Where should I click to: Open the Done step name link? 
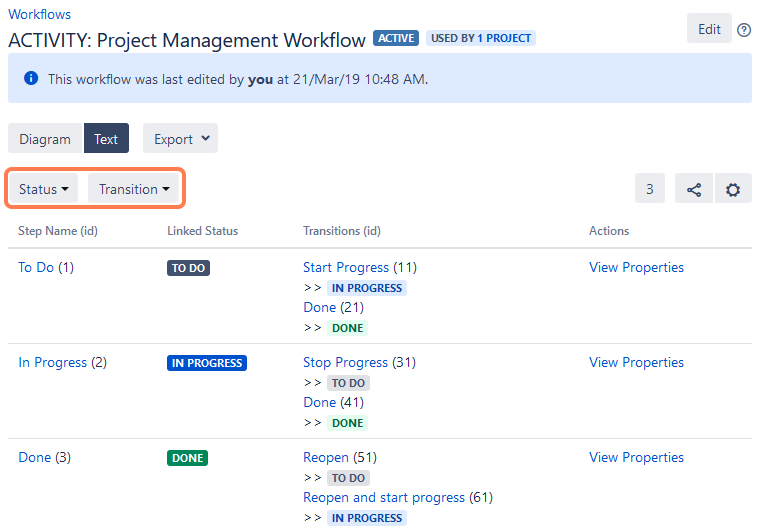pyautogui.click(x=35, y=457)
